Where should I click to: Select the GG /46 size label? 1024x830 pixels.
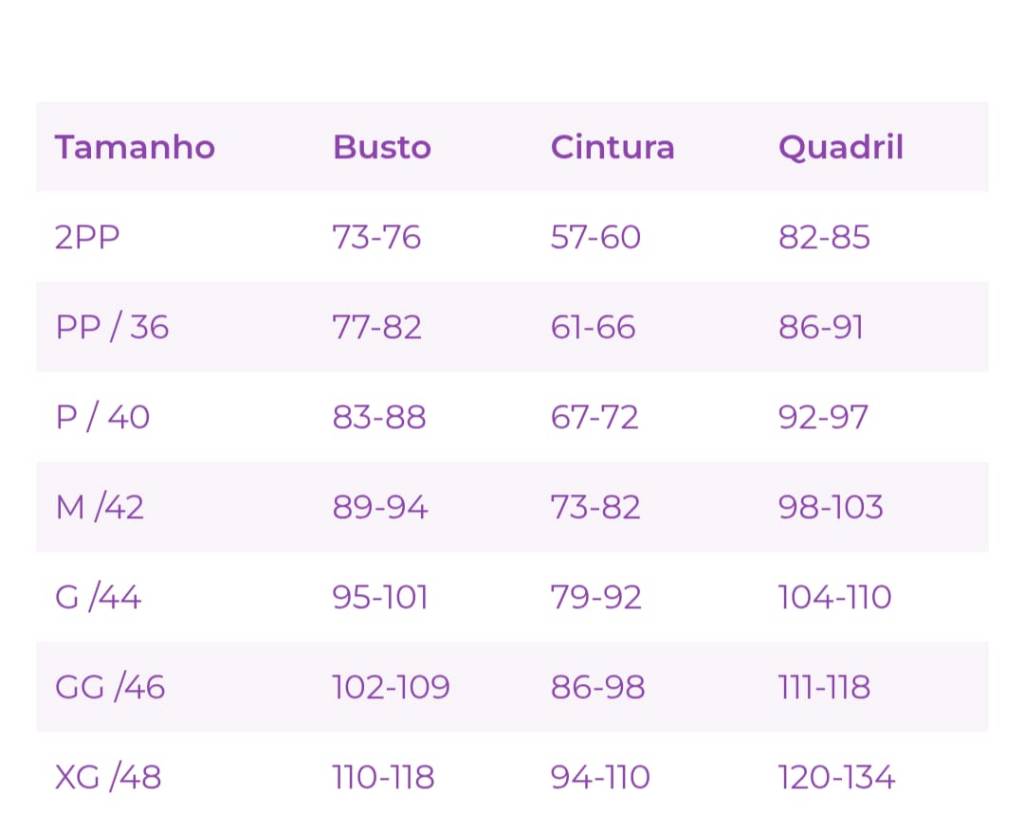tap(110, 687)
